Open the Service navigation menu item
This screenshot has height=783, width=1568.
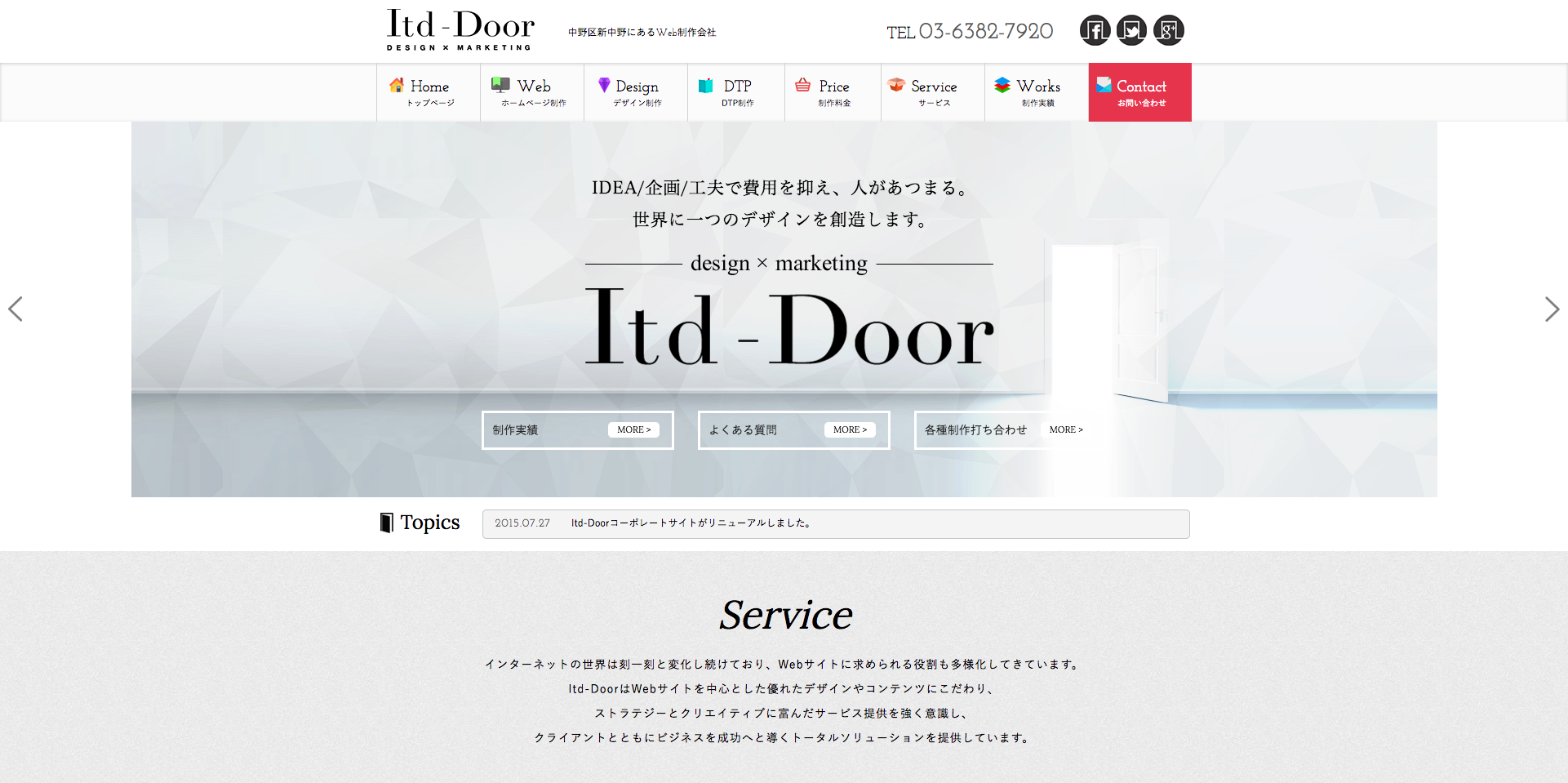pos(933,92)
